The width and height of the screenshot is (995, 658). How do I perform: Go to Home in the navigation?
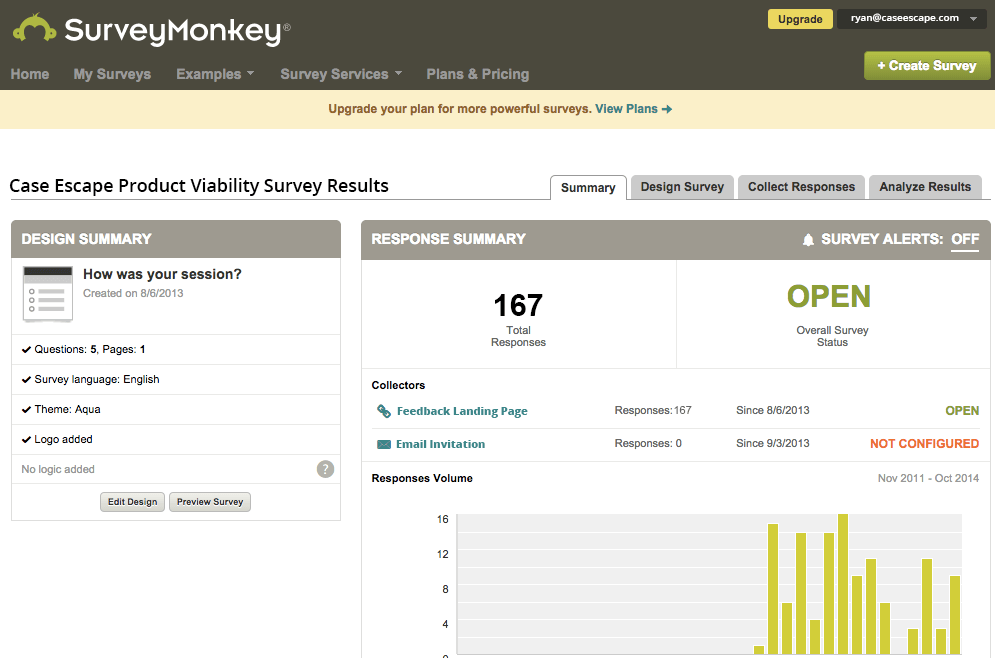(30, 74)
